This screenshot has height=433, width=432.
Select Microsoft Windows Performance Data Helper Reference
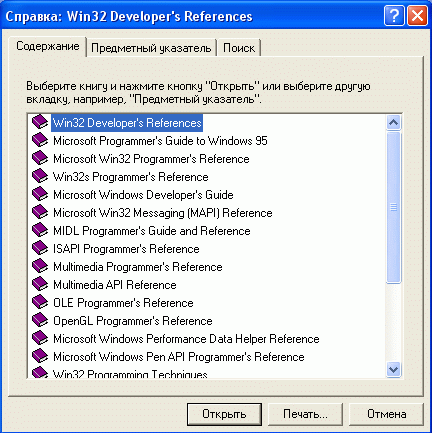(186, 339)
